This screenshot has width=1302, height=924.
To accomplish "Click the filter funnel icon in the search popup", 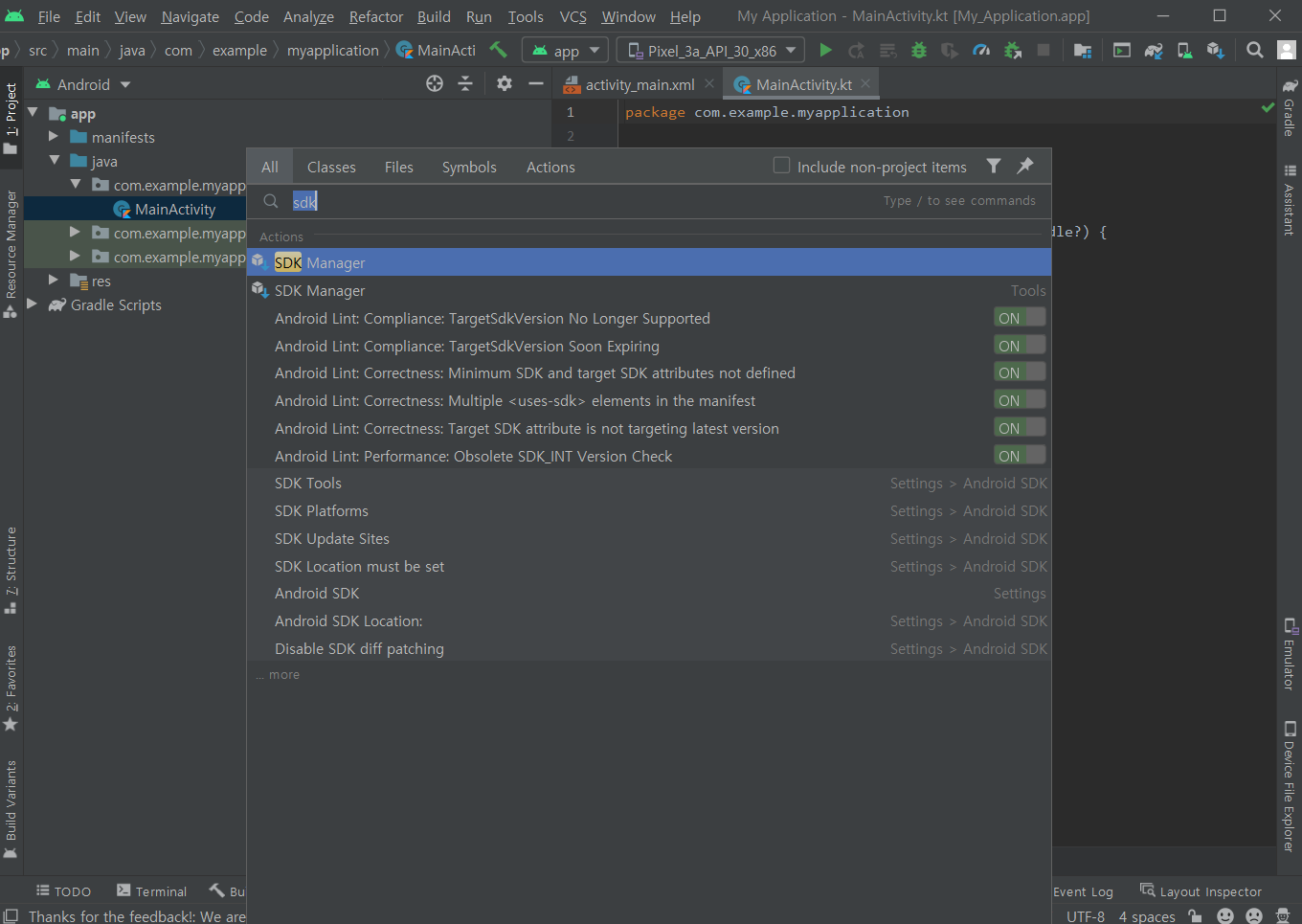I will click(x=994, y=166).
